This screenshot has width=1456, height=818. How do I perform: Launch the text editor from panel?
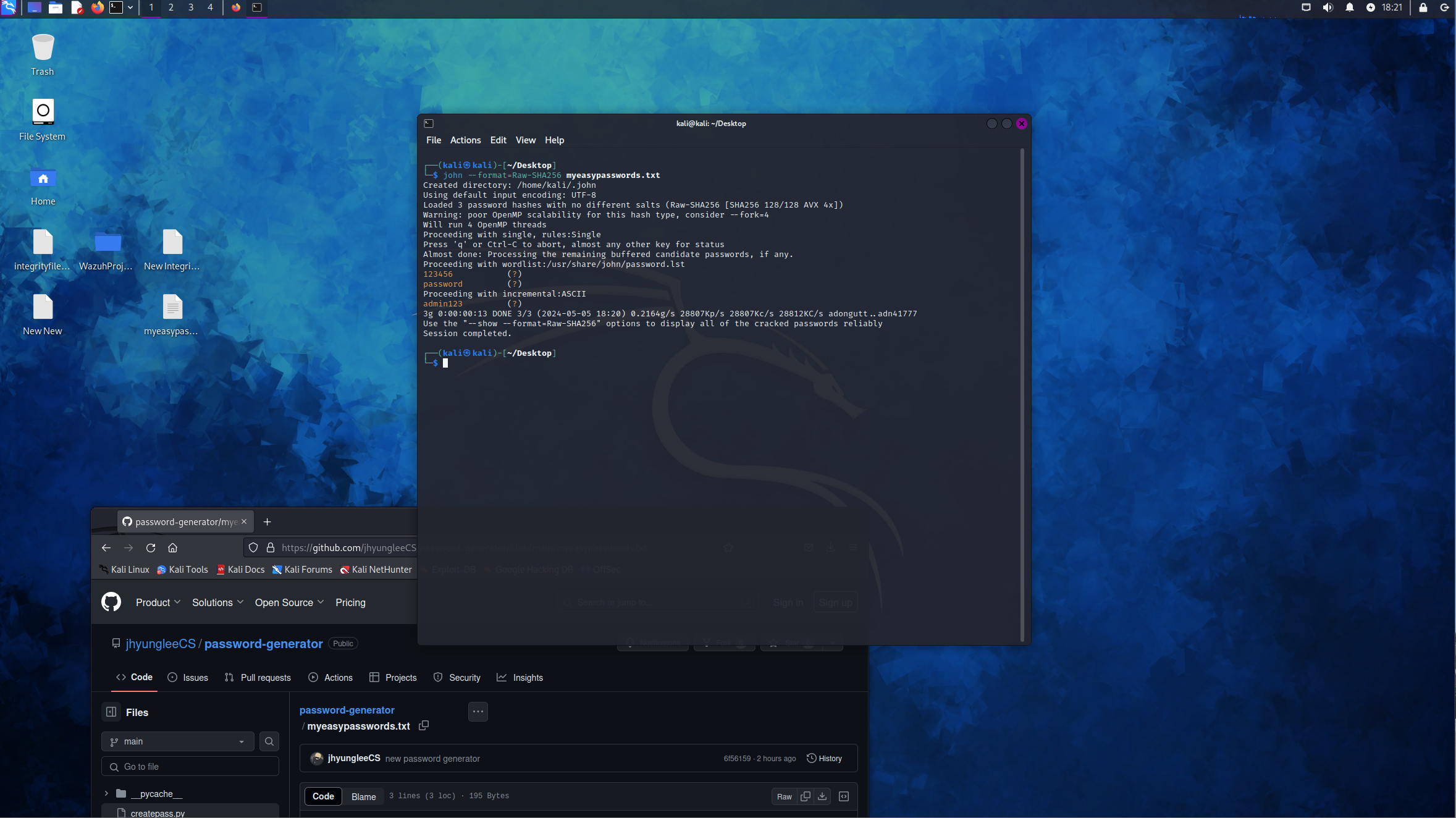tap(77, 7)
